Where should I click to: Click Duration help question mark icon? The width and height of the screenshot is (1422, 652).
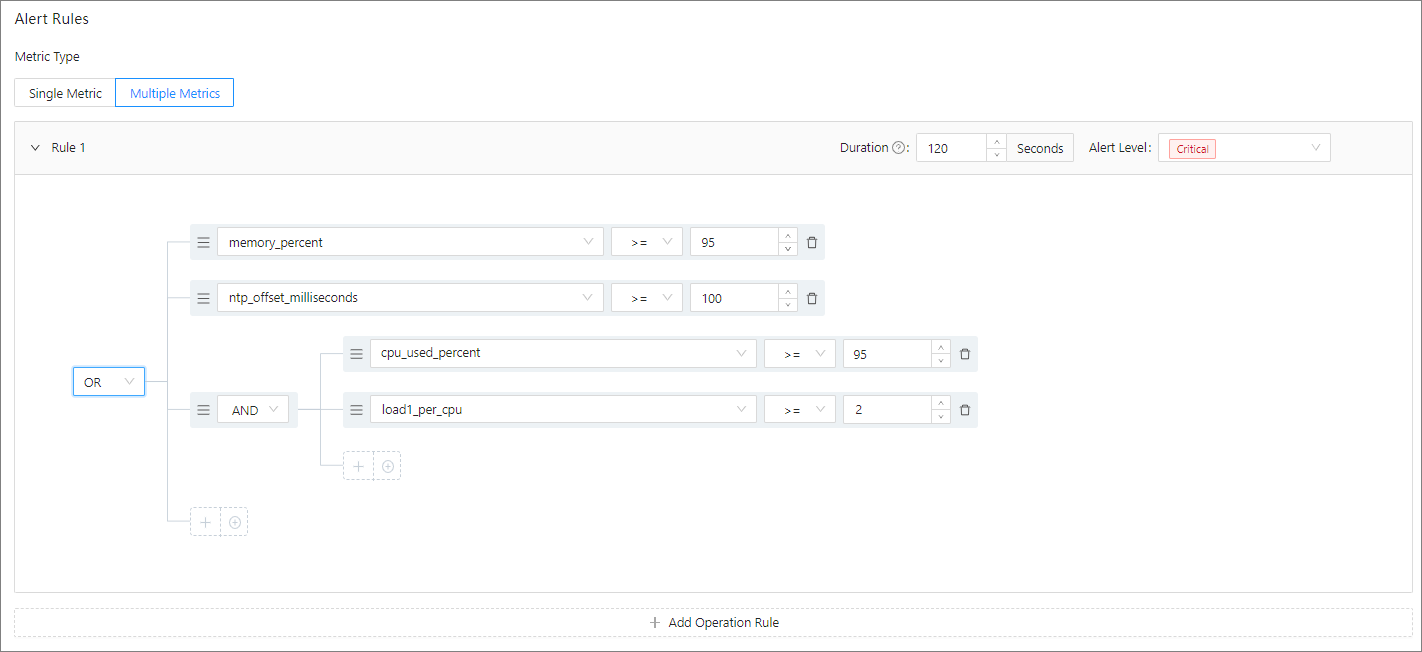[898, 148]
